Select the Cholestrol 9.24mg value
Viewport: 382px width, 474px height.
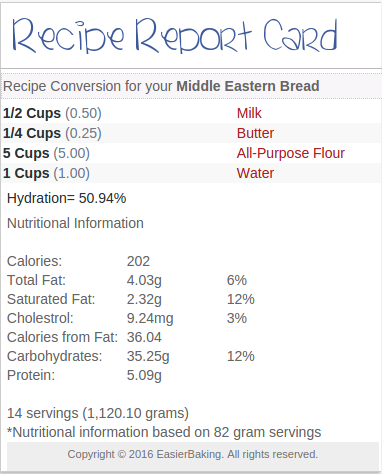coord(150,319)
